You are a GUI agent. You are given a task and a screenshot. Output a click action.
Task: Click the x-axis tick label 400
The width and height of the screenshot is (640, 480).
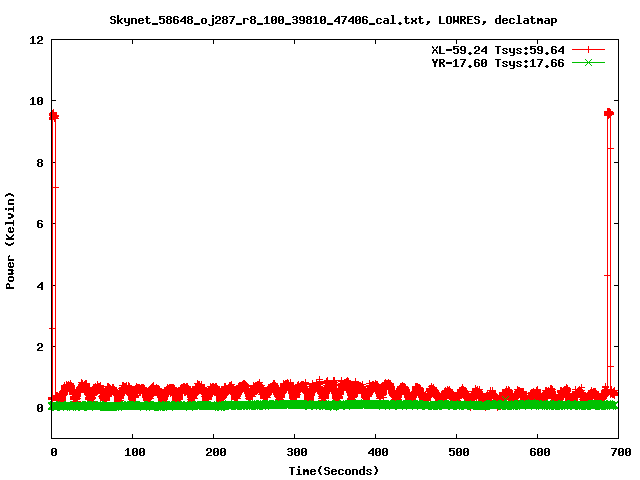pyautogui.click(x=378, y=452)
